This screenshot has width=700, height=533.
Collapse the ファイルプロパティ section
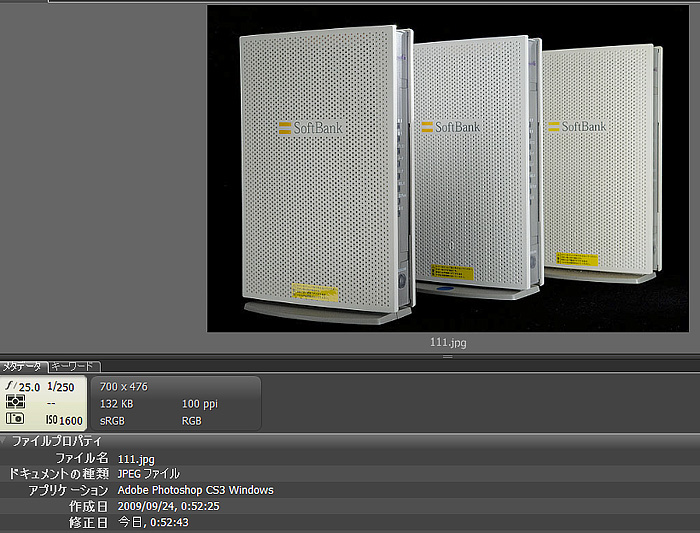click(x=4, y=441)
